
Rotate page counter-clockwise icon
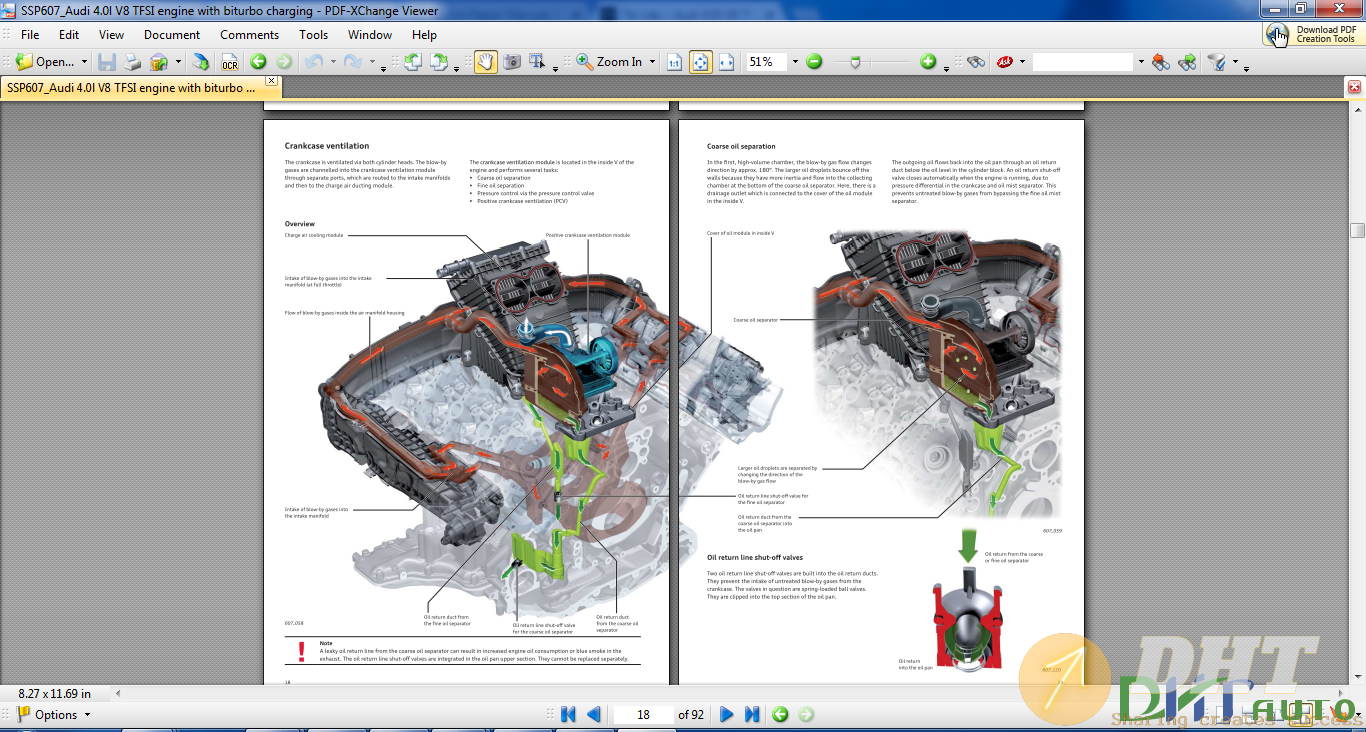pos(413,62)
